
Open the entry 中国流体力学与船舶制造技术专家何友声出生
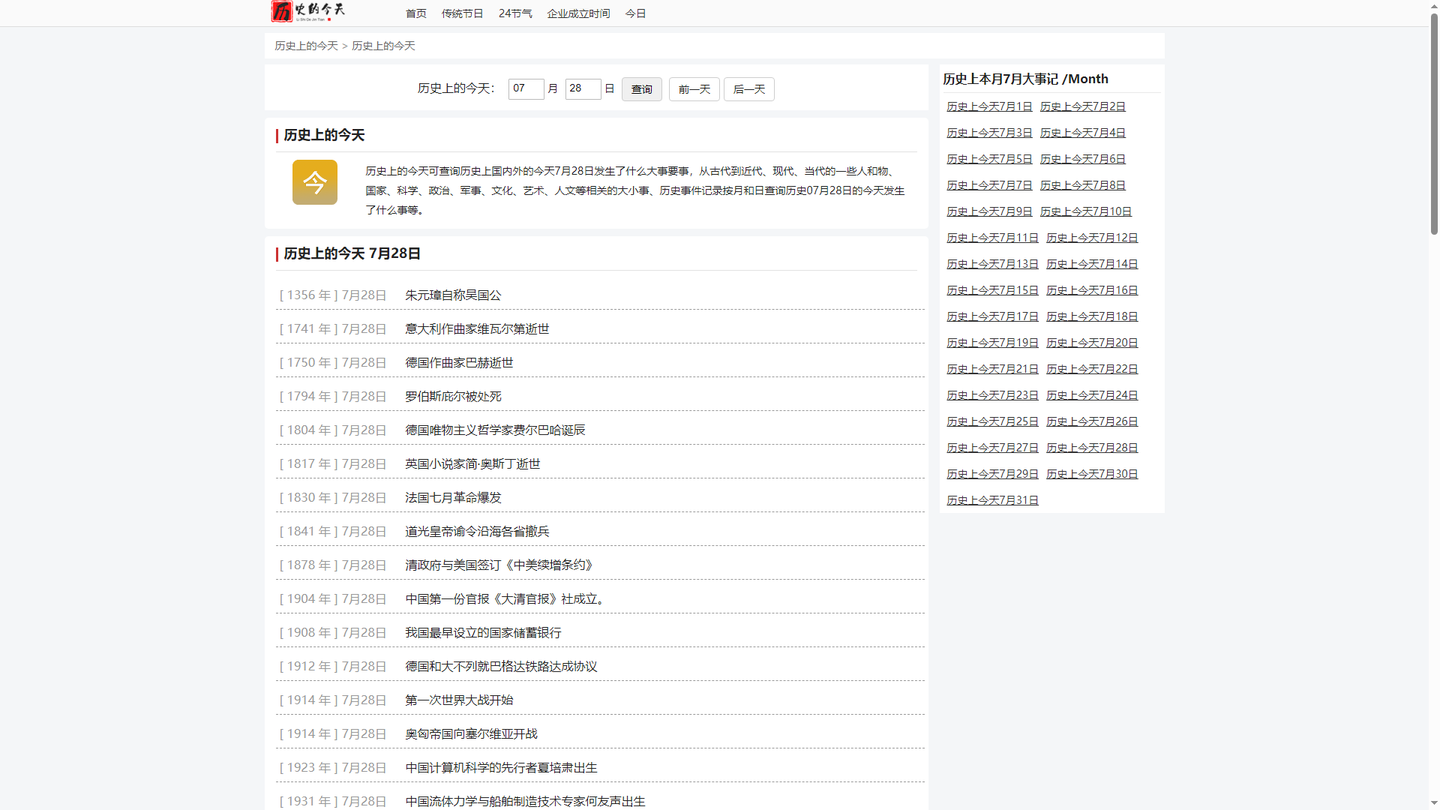pos(525,801)
